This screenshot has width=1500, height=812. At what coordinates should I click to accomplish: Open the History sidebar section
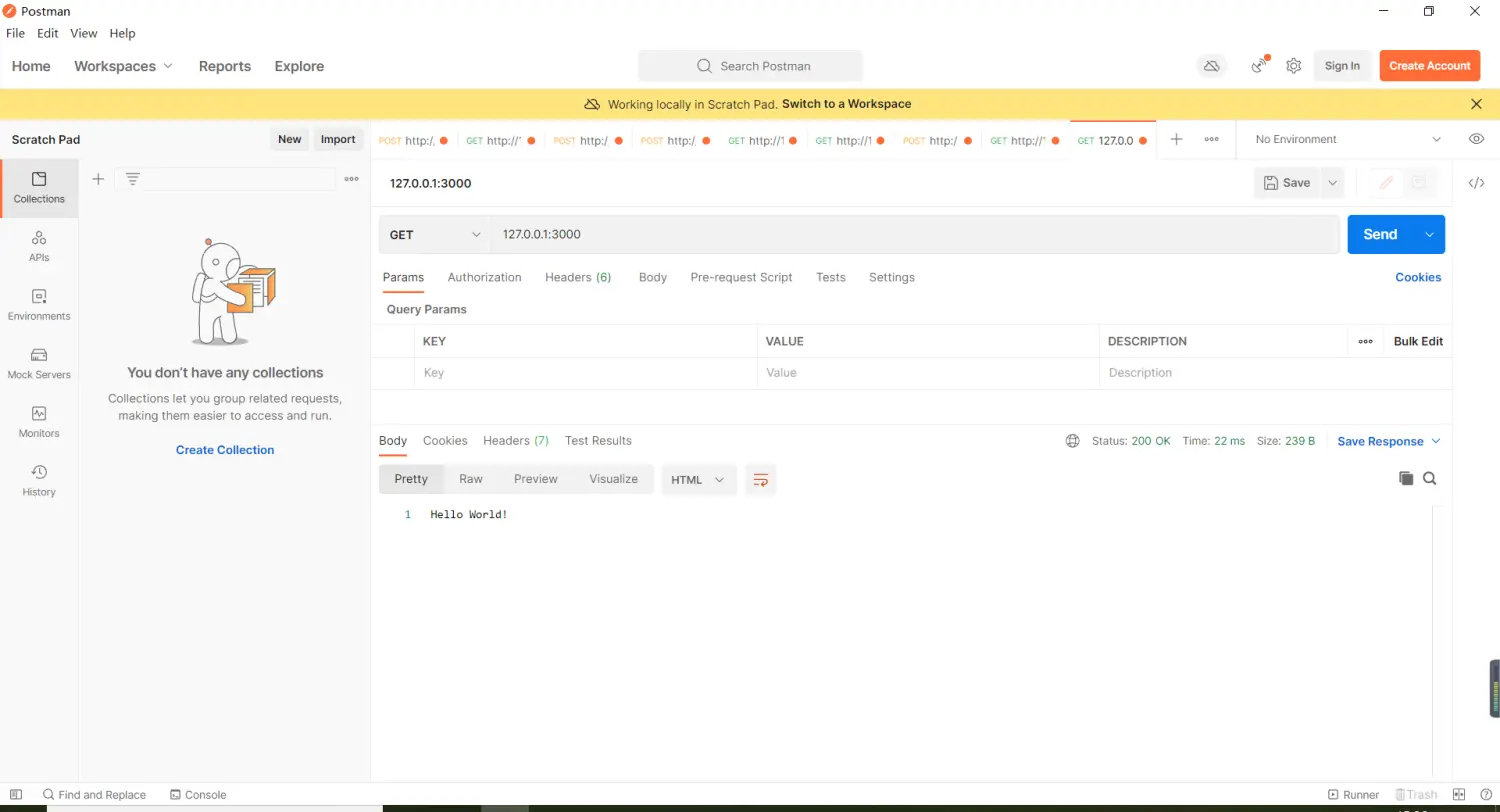[39, 480]
